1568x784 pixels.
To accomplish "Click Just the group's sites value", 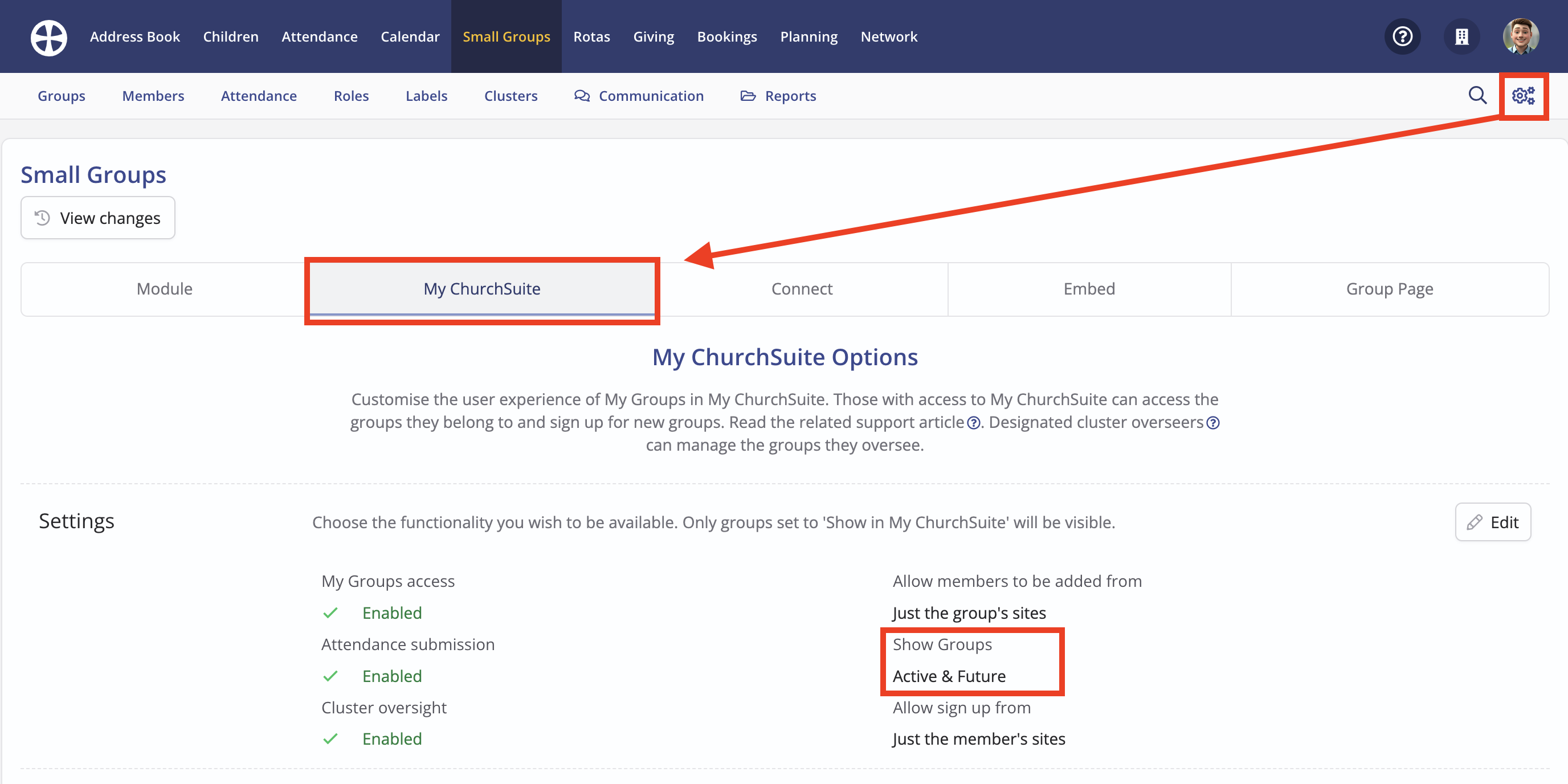I will [969, 613].
